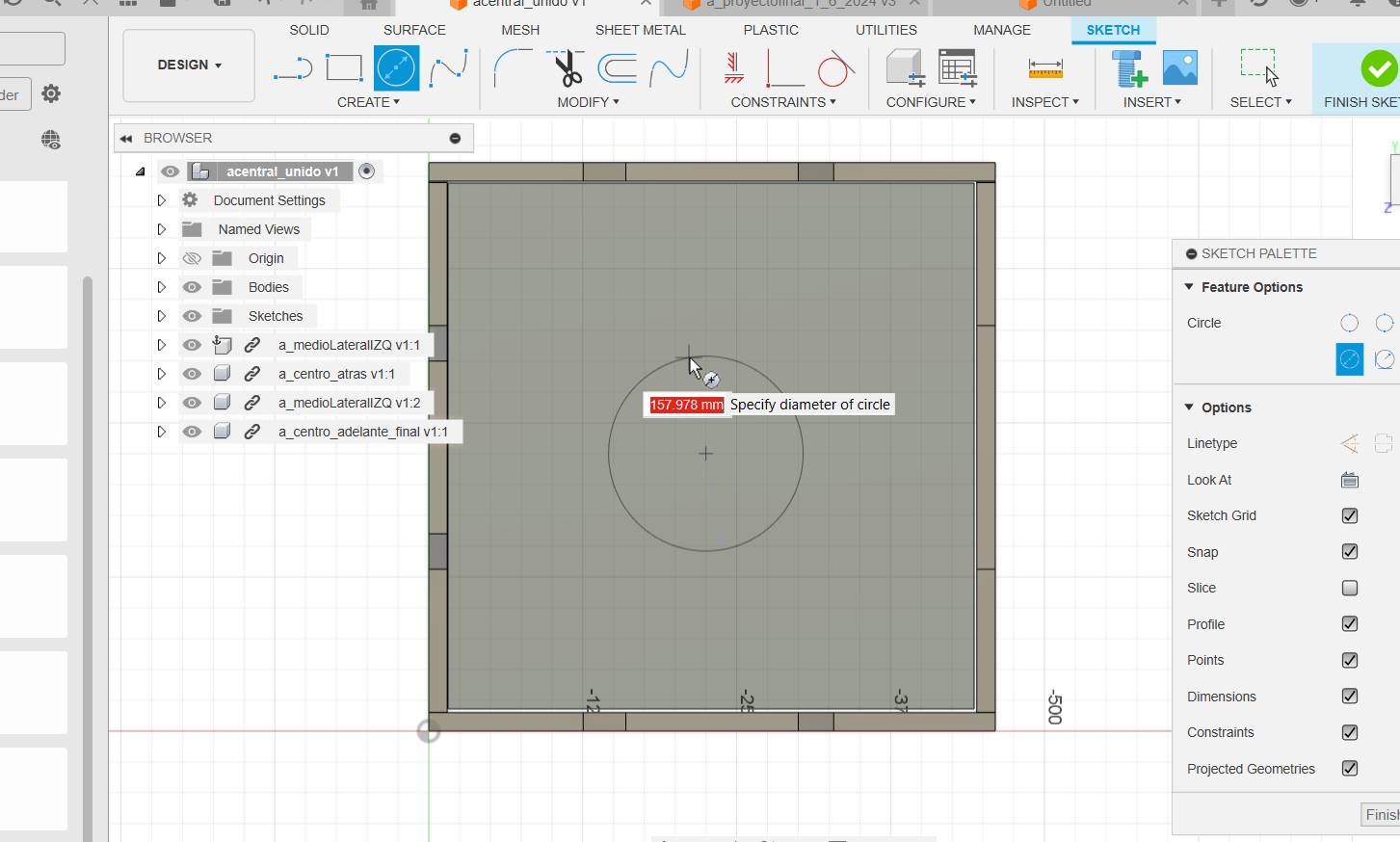
Task: Apply the Tangent constraint
Action: pos(834,68)
